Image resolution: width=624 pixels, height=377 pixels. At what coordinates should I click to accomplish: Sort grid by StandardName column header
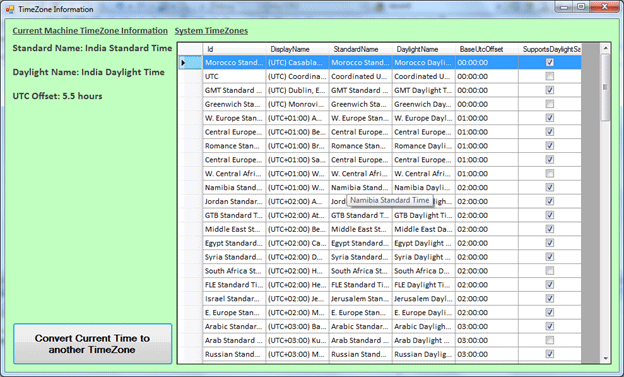point(361,49)
